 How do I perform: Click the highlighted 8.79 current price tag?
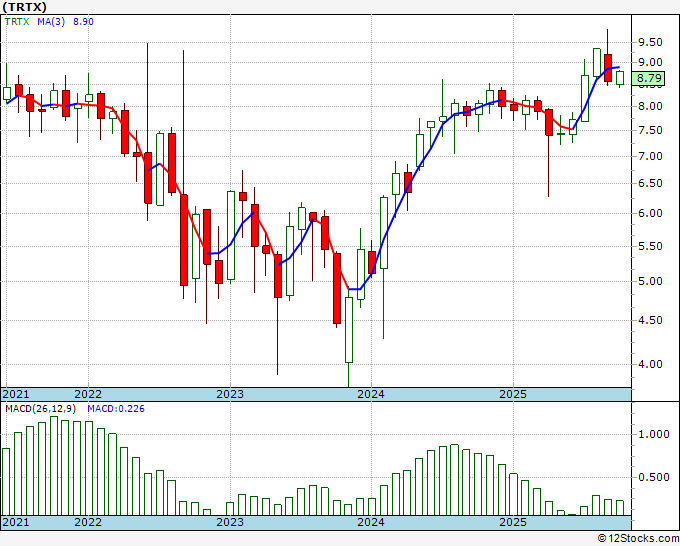click(649, 78)
